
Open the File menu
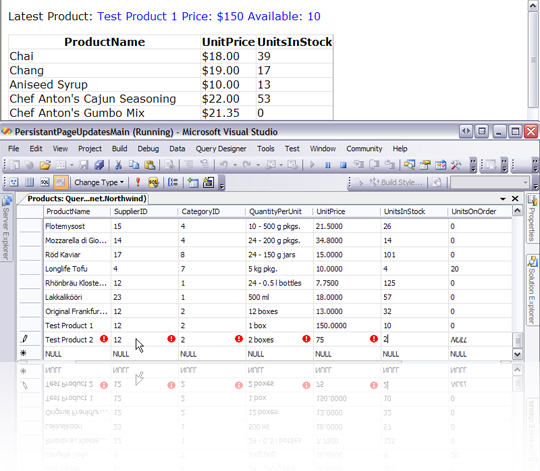click(13, 149)
